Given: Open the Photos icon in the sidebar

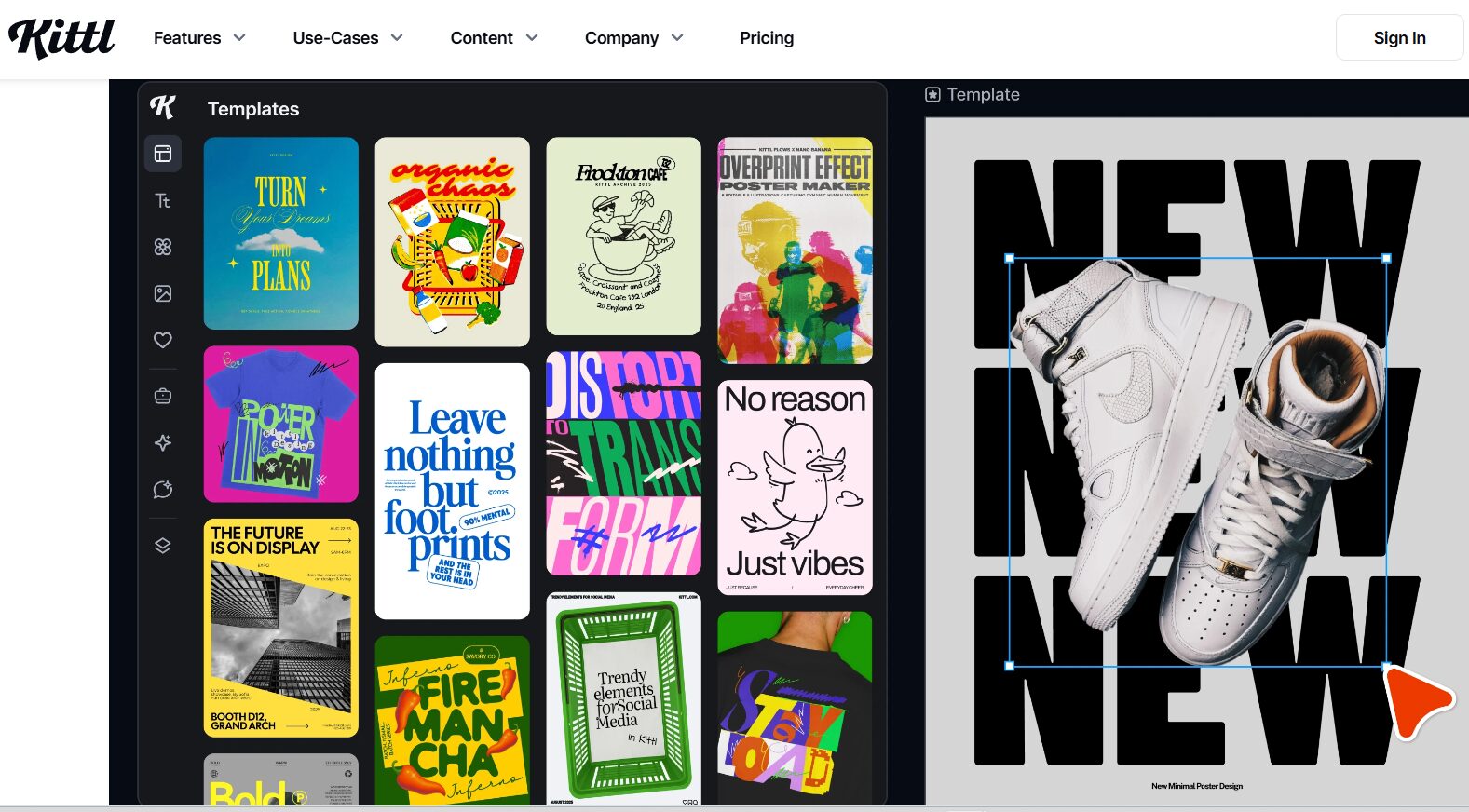Looking at the screenshot, I should point(163,293).
